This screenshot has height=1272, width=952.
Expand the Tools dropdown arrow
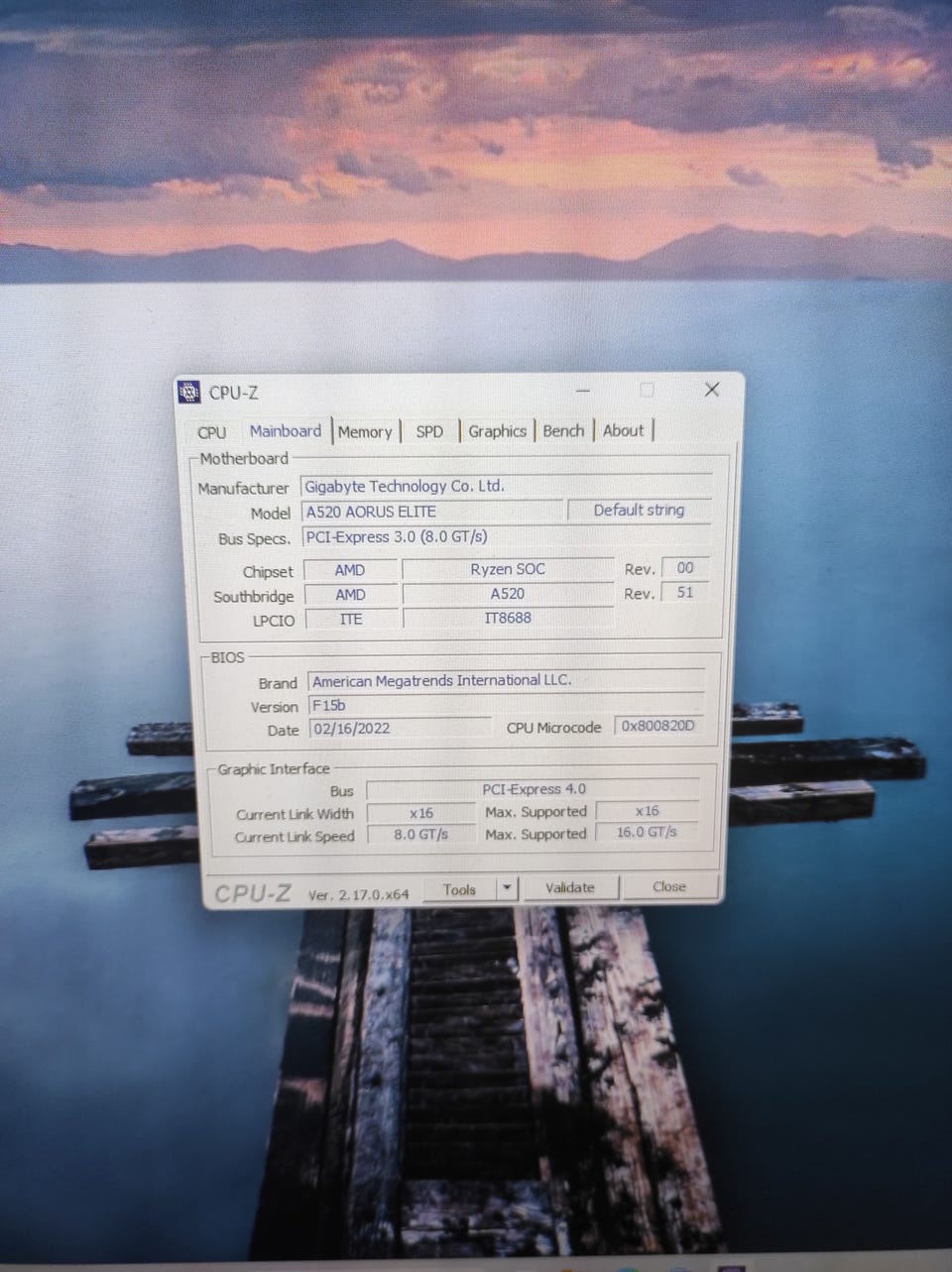tap(507, 888)
